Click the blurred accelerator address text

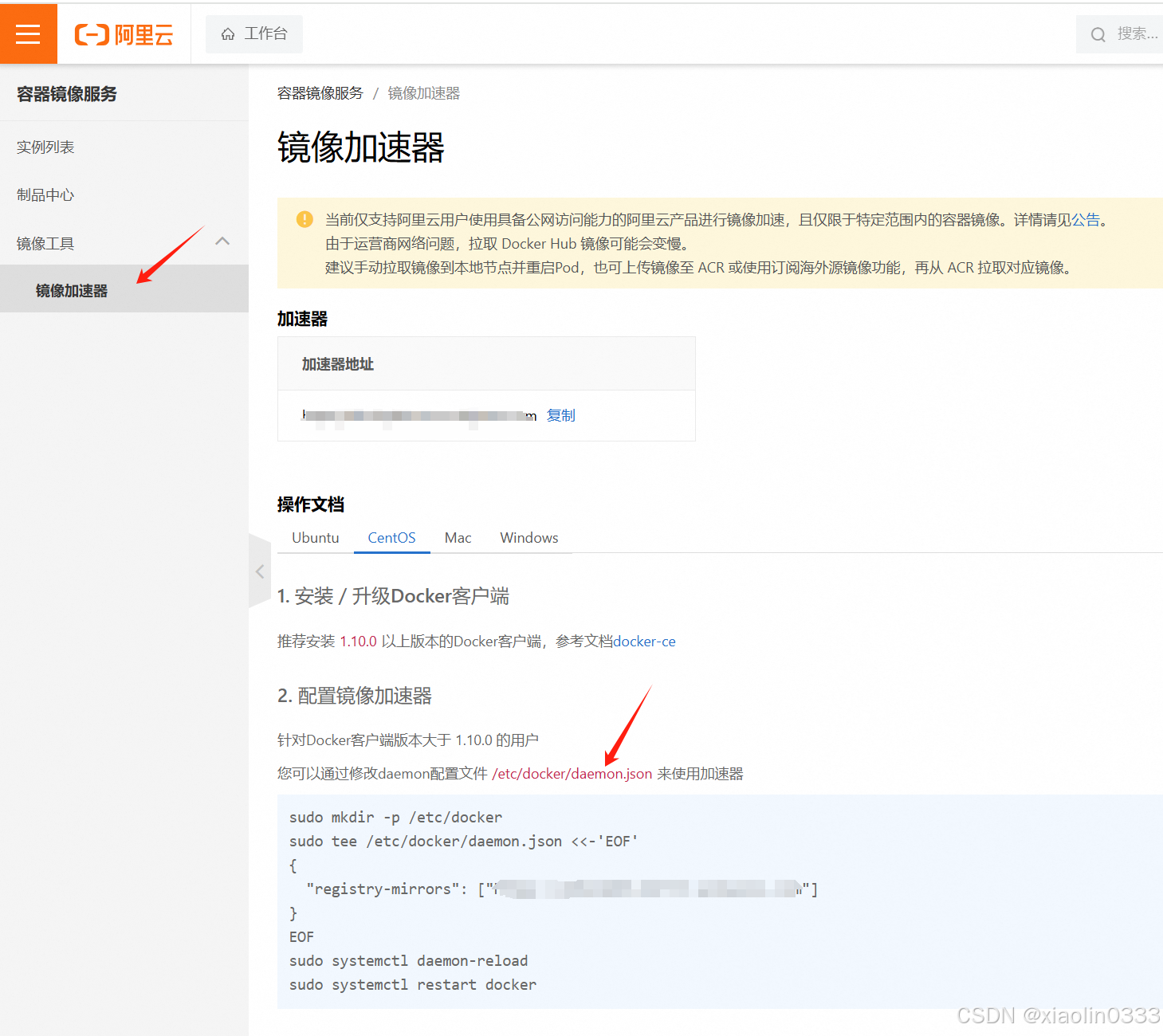coord(419,416)
